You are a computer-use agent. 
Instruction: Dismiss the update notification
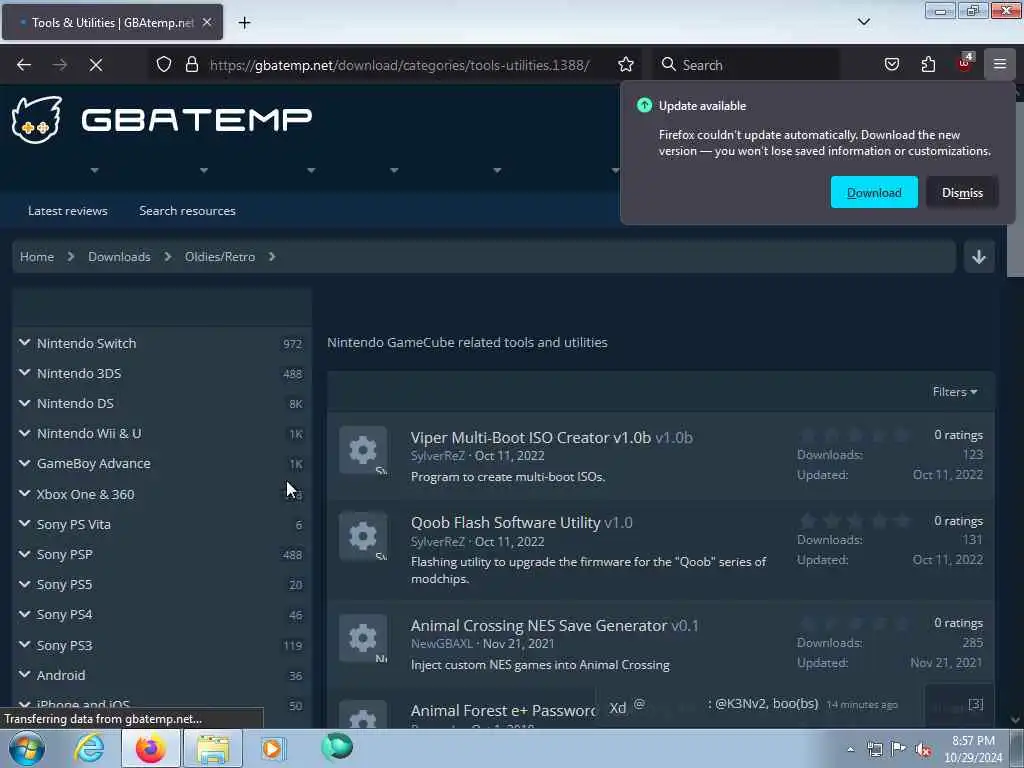pyautogui.click(x=962, y=192)
